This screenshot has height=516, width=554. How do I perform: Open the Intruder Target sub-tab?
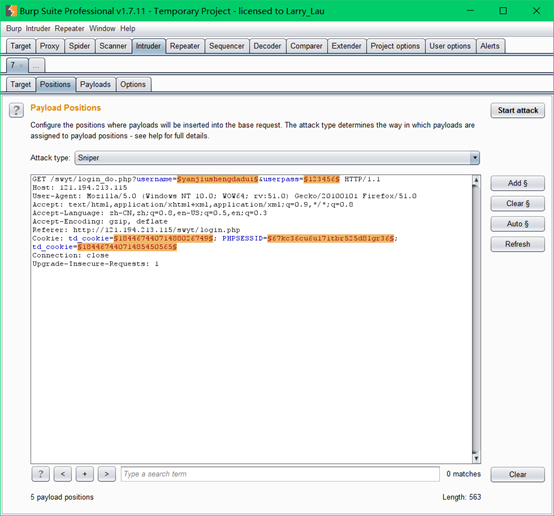pos(21,84)
